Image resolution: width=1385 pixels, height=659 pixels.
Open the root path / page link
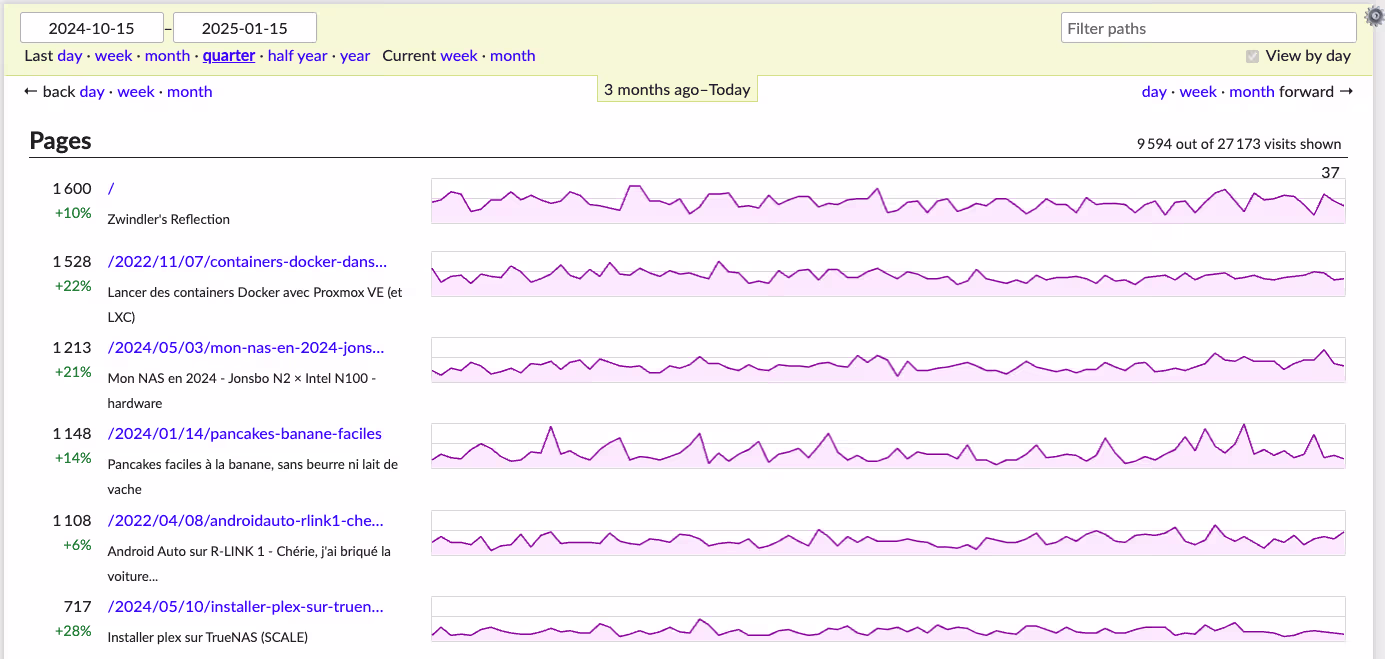111,189
